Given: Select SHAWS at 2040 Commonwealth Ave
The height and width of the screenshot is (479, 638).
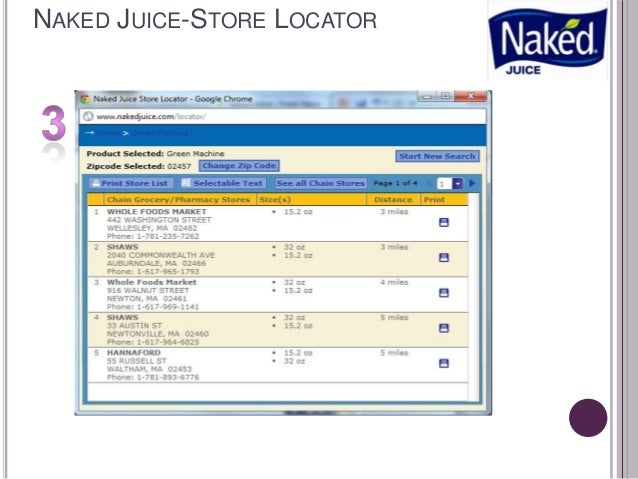Looking at the screenshot, I should 122,247.
